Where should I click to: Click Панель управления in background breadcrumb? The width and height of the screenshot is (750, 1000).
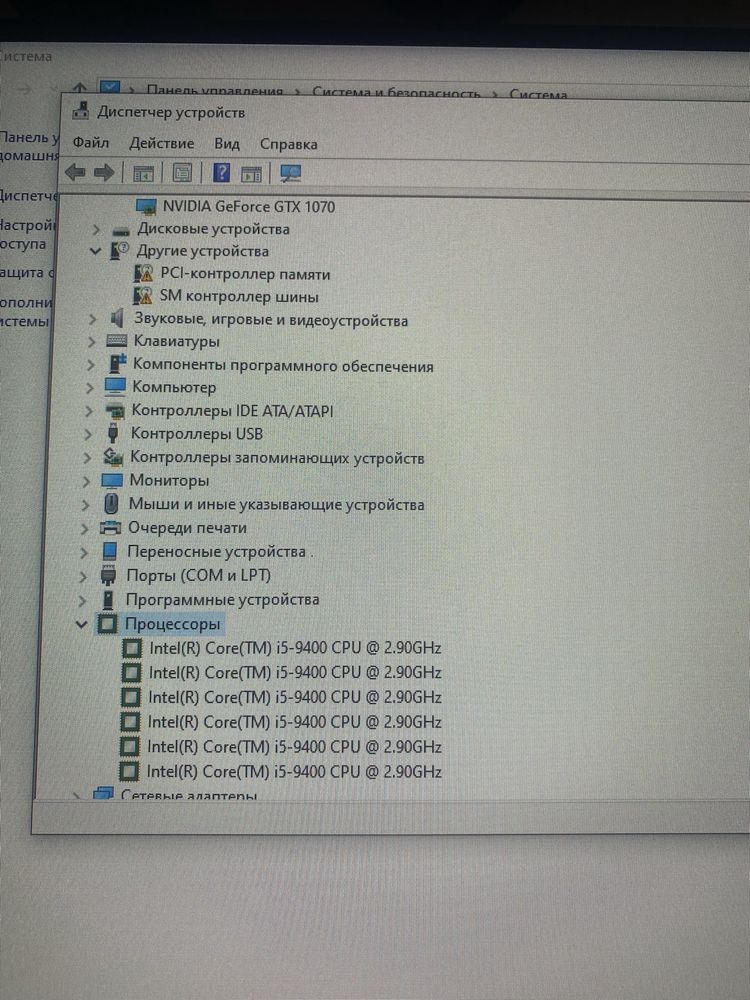tap(215, 91)
